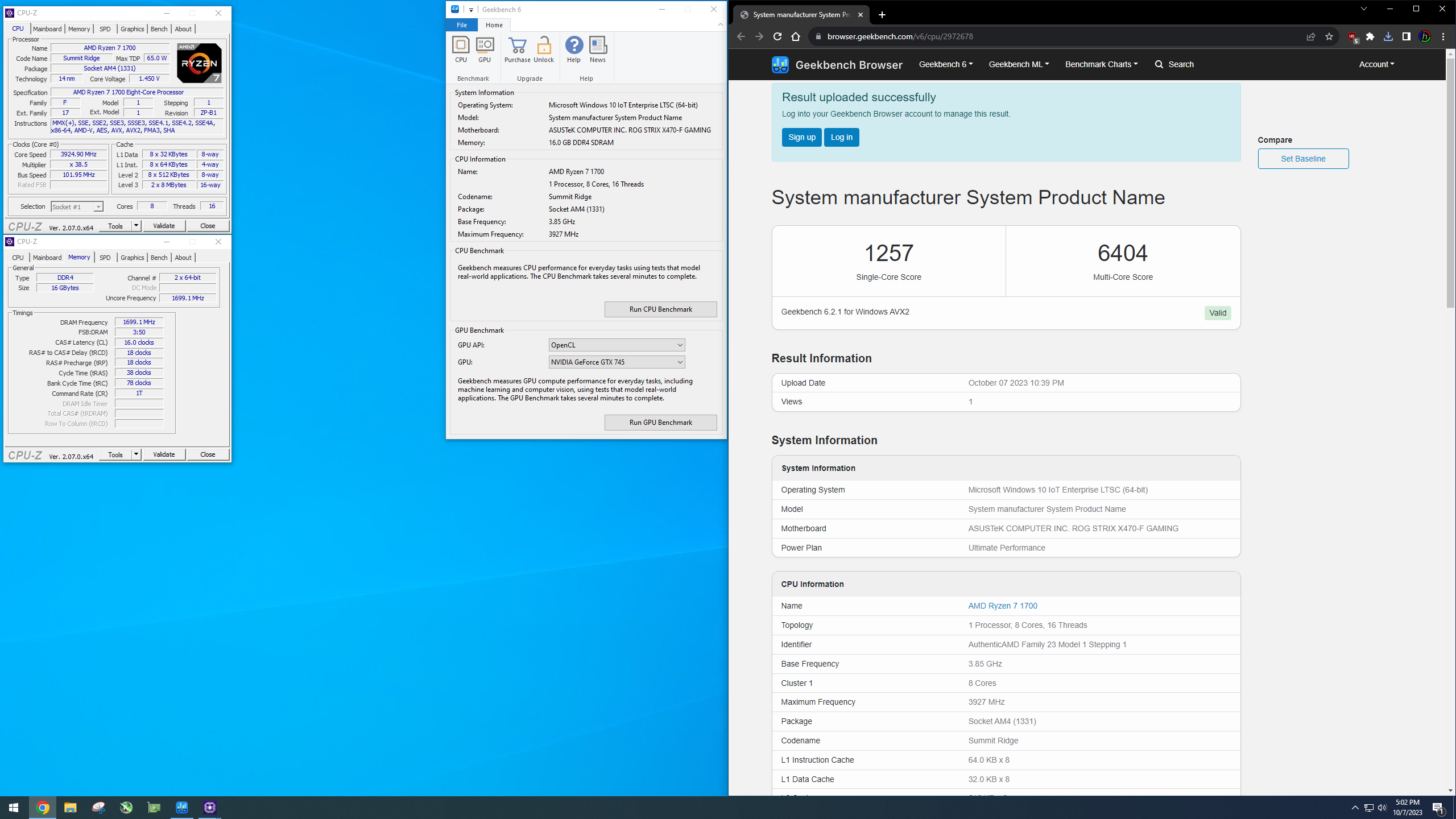This screenshot has width=1456, height=819.
Task: Open CPU-Z from the taskbar
Action: 210,808
